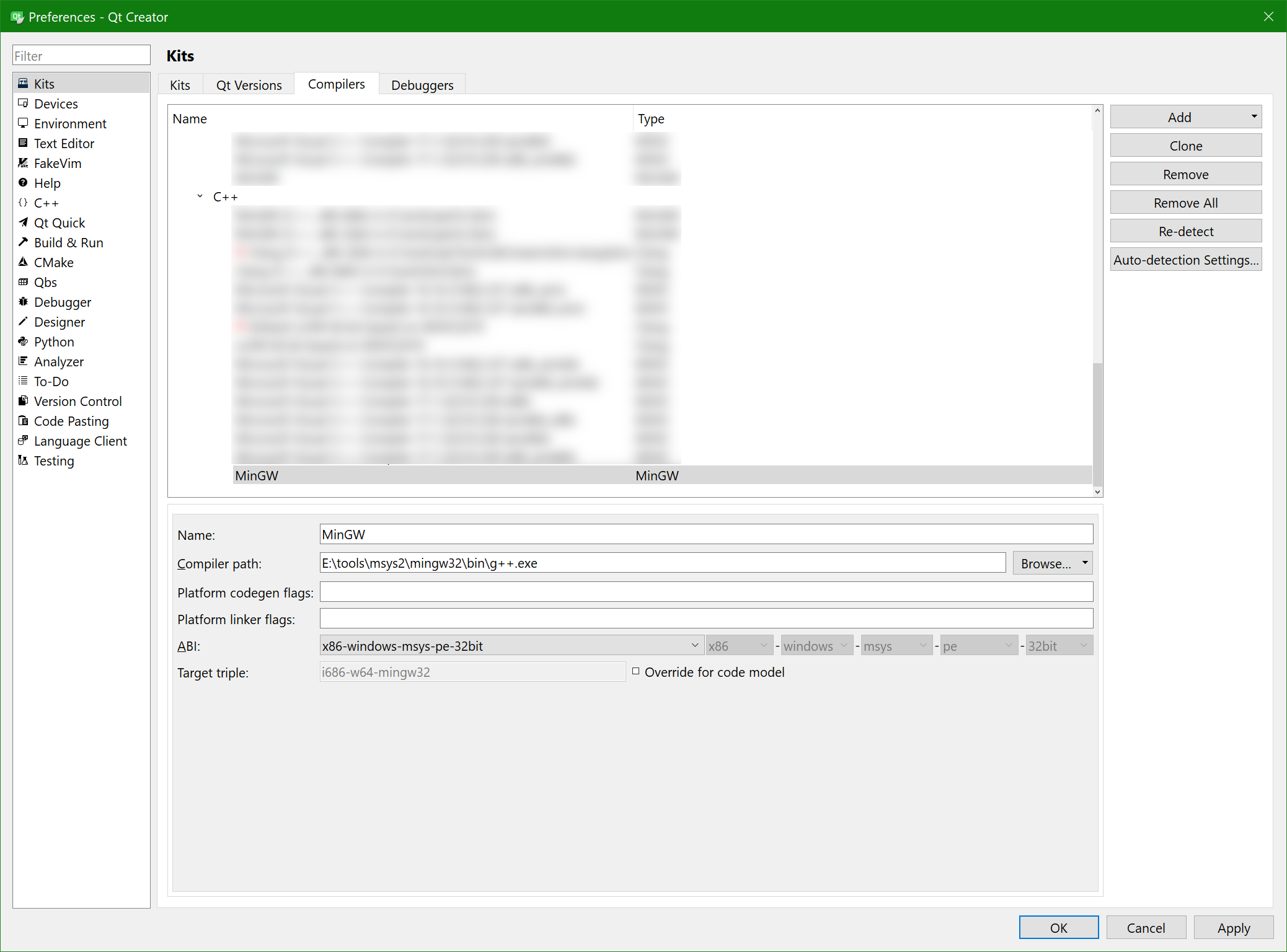The image size is (1287, 952).
Task: Enable Override for code model checkbox
Action: [x=635, y=671]
